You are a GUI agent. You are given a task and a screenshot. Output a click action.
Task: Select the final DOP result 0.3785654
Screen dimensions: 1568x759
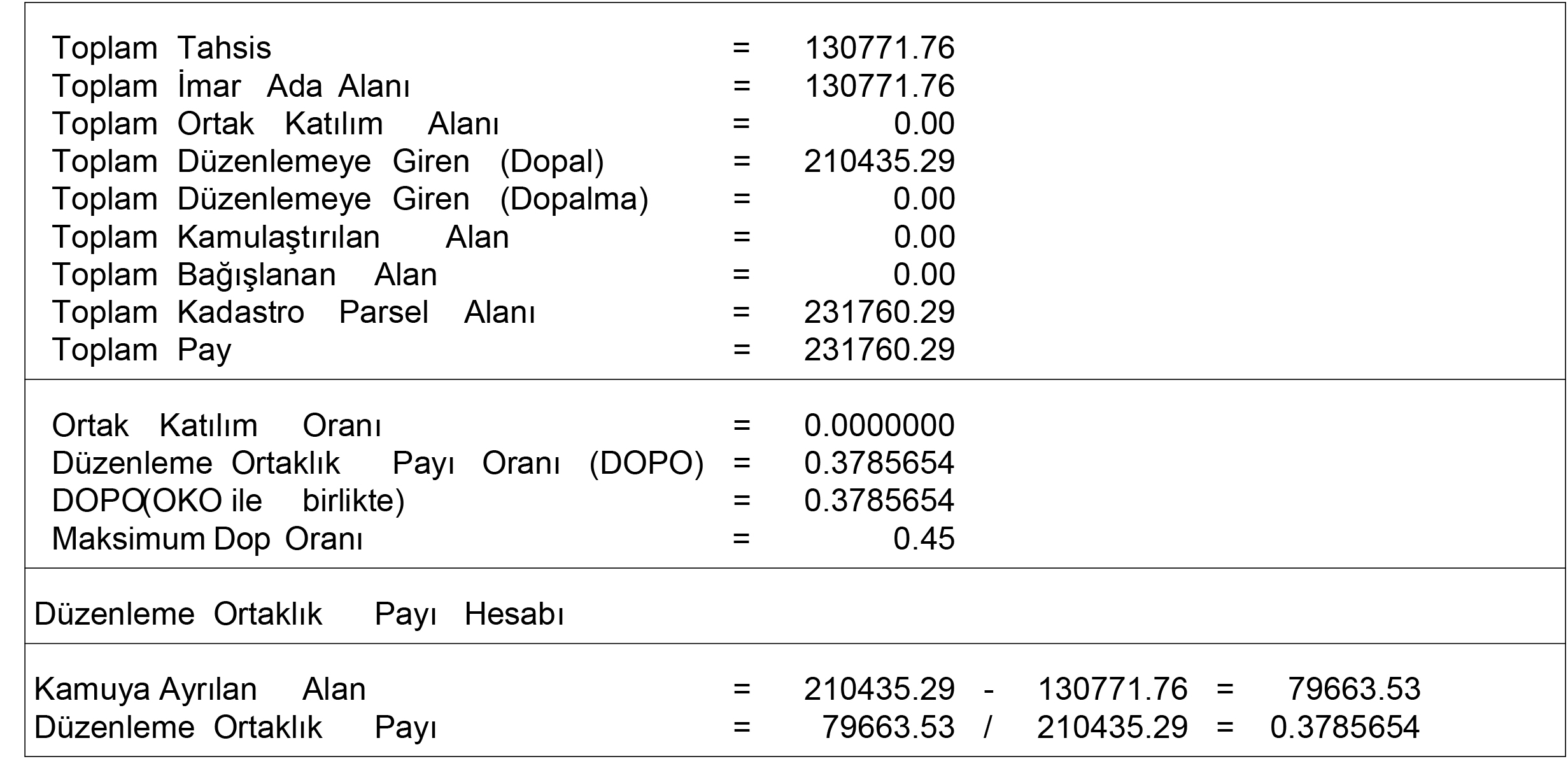(1345, 727)
